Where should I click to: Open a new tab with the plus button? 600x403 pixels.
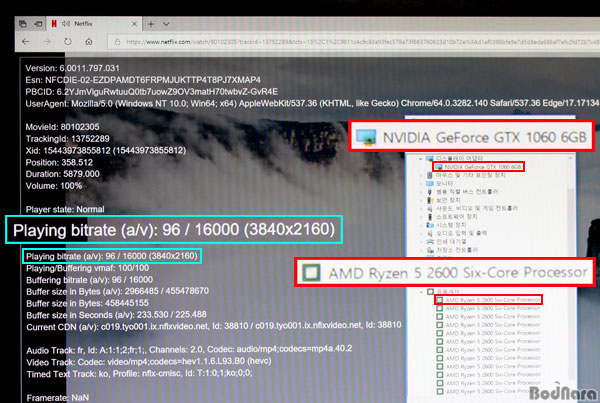point(151,24)
